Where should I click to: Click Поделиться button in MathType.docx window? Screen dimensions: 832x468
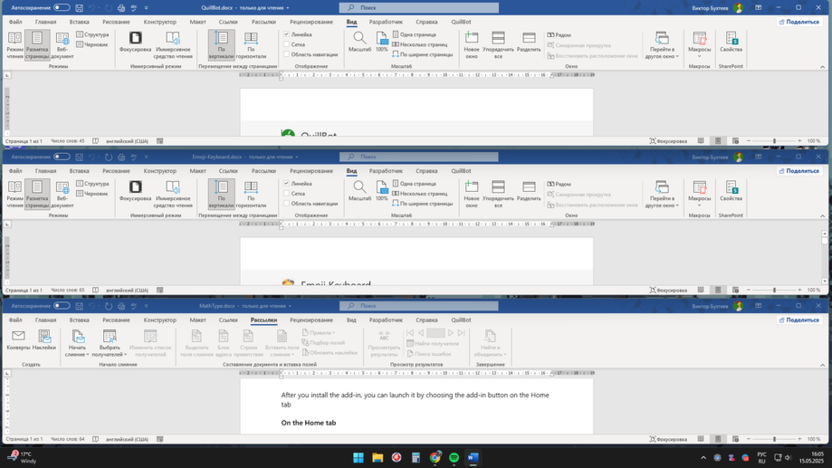pos(799,320)
